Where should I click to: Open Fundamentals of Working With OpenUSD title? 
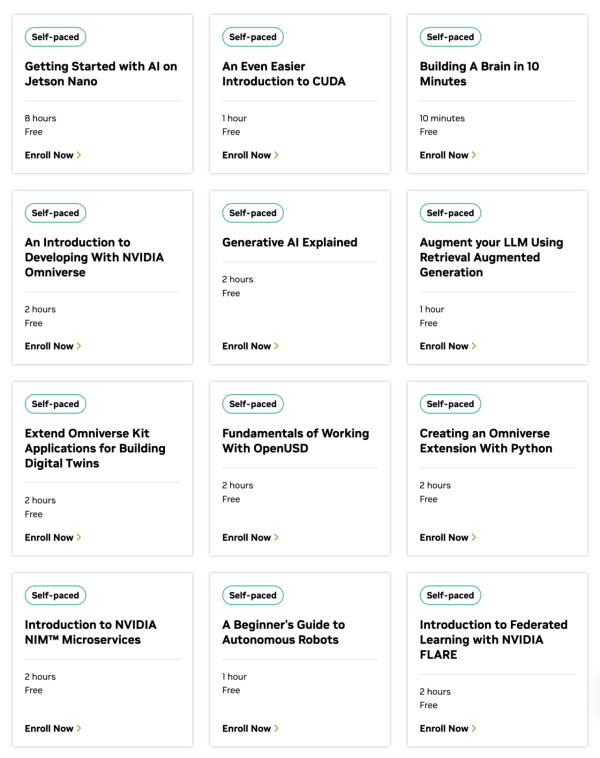click(x=295, y=440)
